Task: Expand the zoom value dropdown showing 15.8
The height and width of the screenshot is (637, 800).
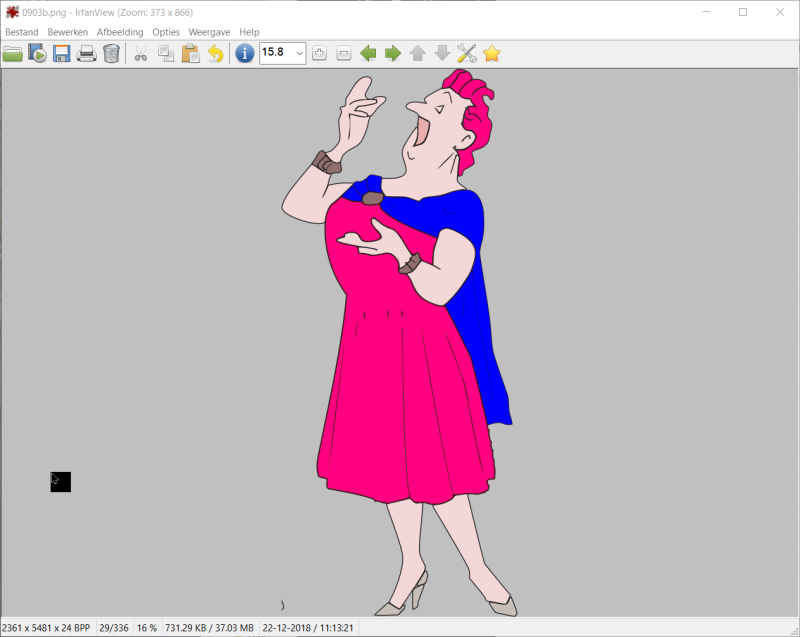Action: 298,54
